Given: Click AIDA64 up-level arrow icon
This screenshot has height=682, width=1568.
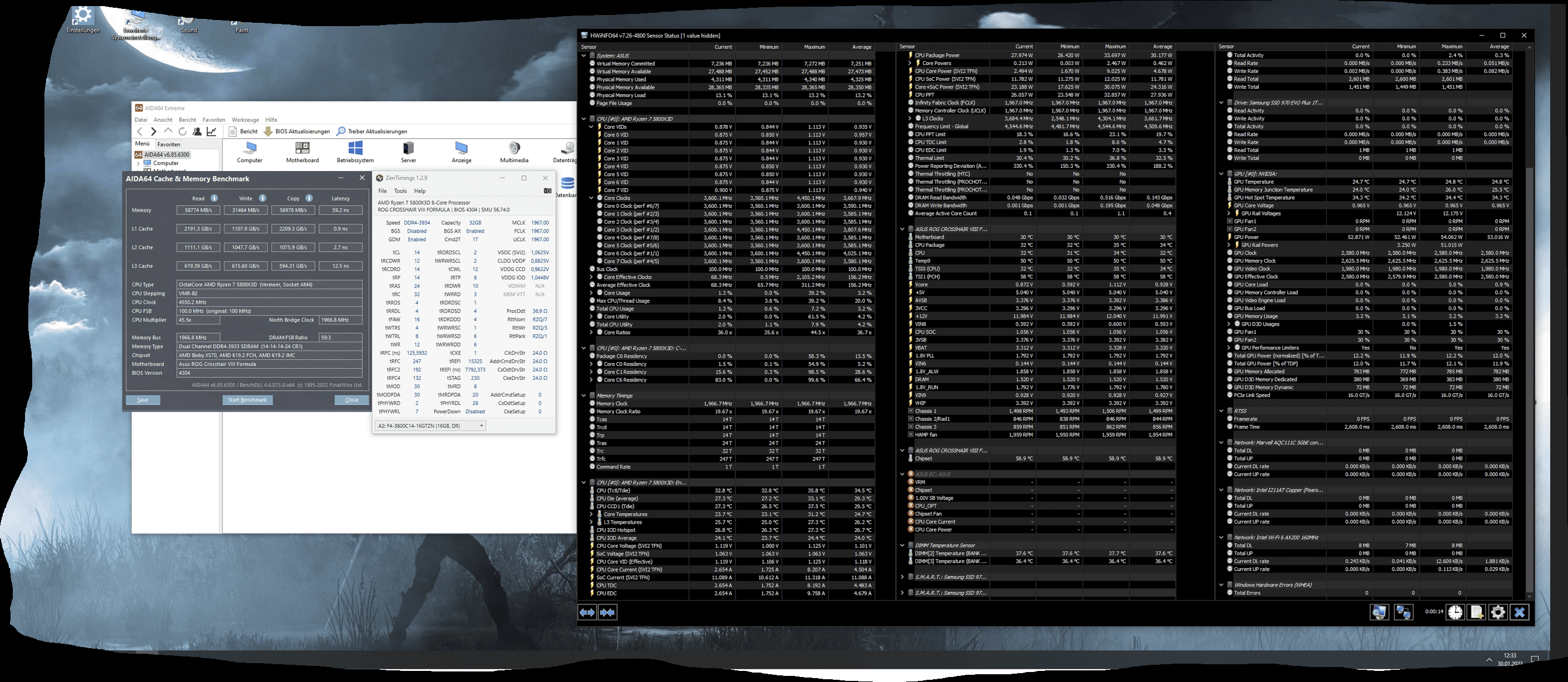Looking at the screenshot, I should click(168, 132).
